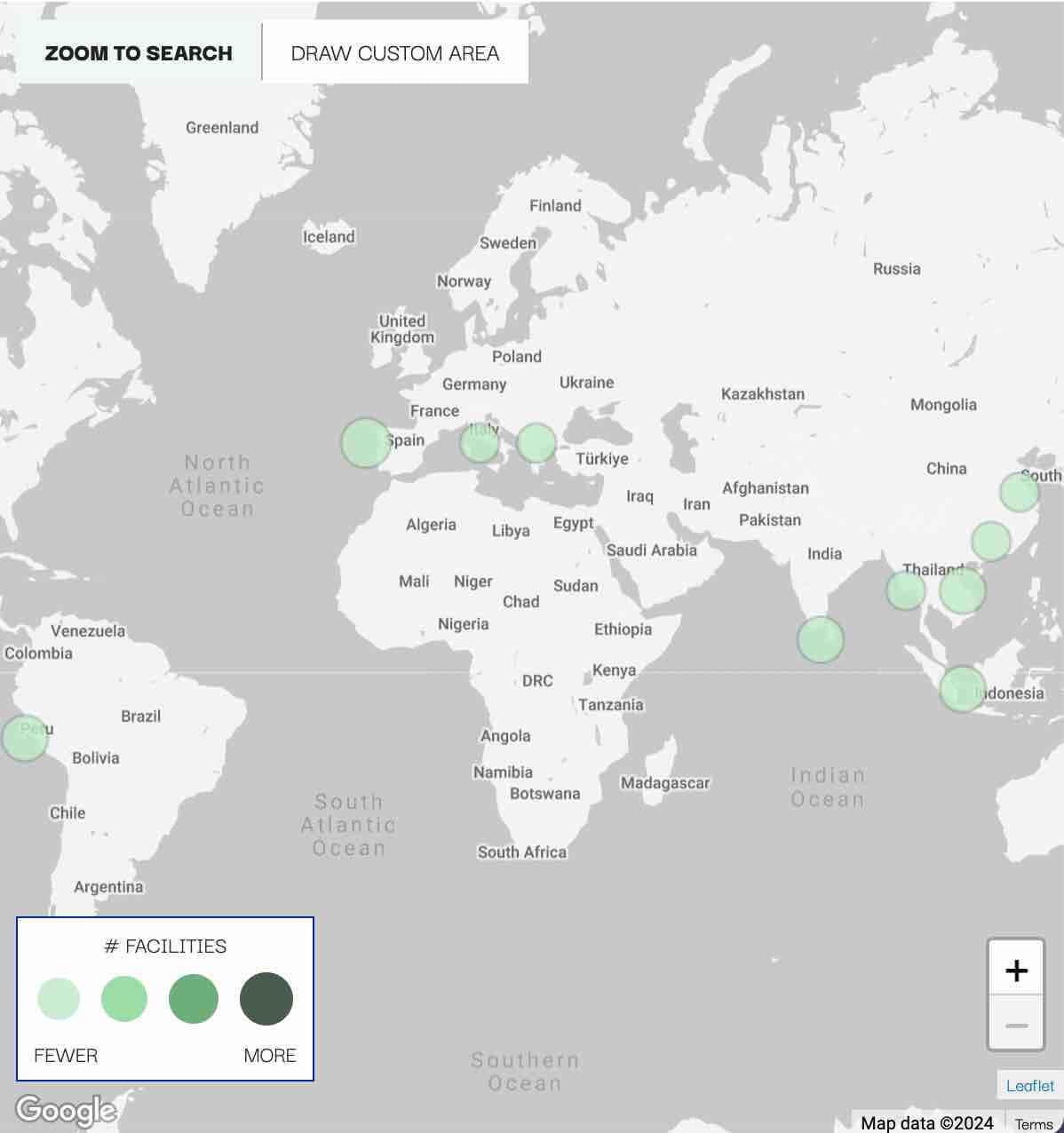This screenshot has height=1133, width=1064.
Task: Click the Google logo on map
Action: (66, 1110)
